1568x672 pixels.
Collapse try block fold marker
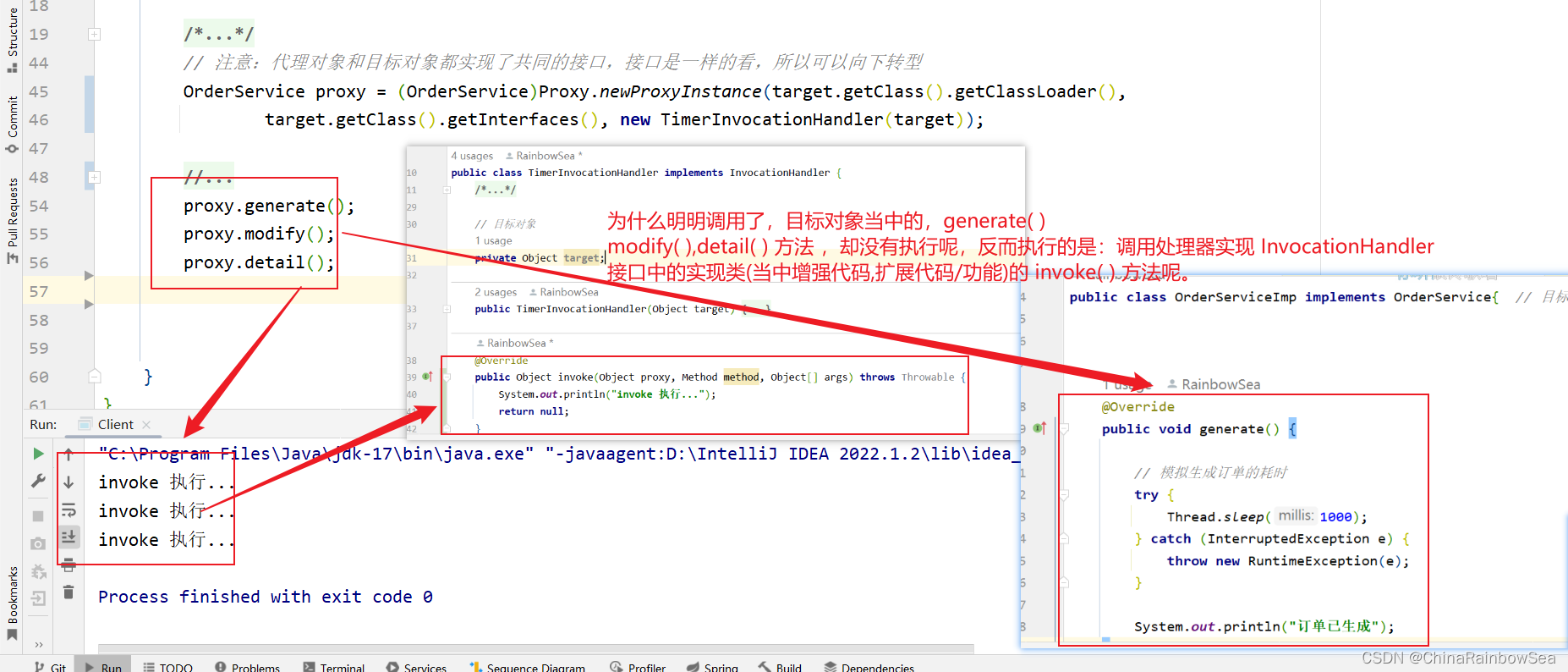(1064, 494)
